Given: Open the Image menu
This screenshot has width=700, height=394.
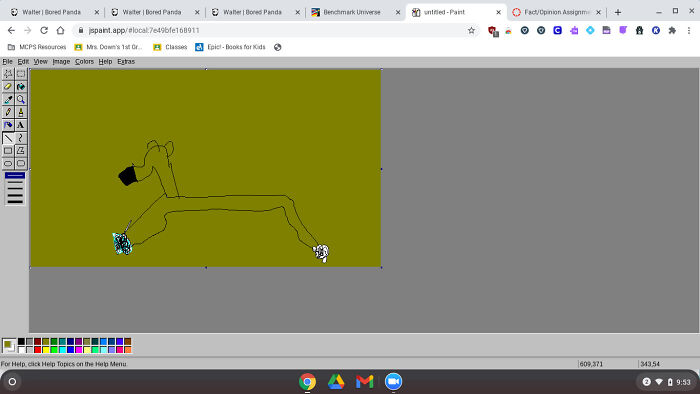Looking at the screenshot, I should pos(61,62).
